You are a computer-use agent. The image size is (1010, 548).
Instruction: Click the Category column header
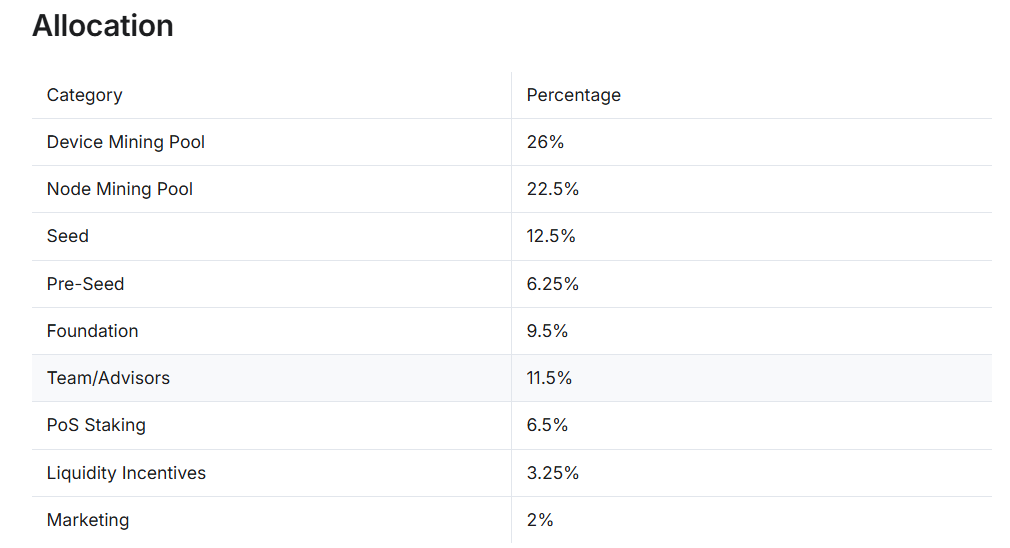click(x=85, y=95)
